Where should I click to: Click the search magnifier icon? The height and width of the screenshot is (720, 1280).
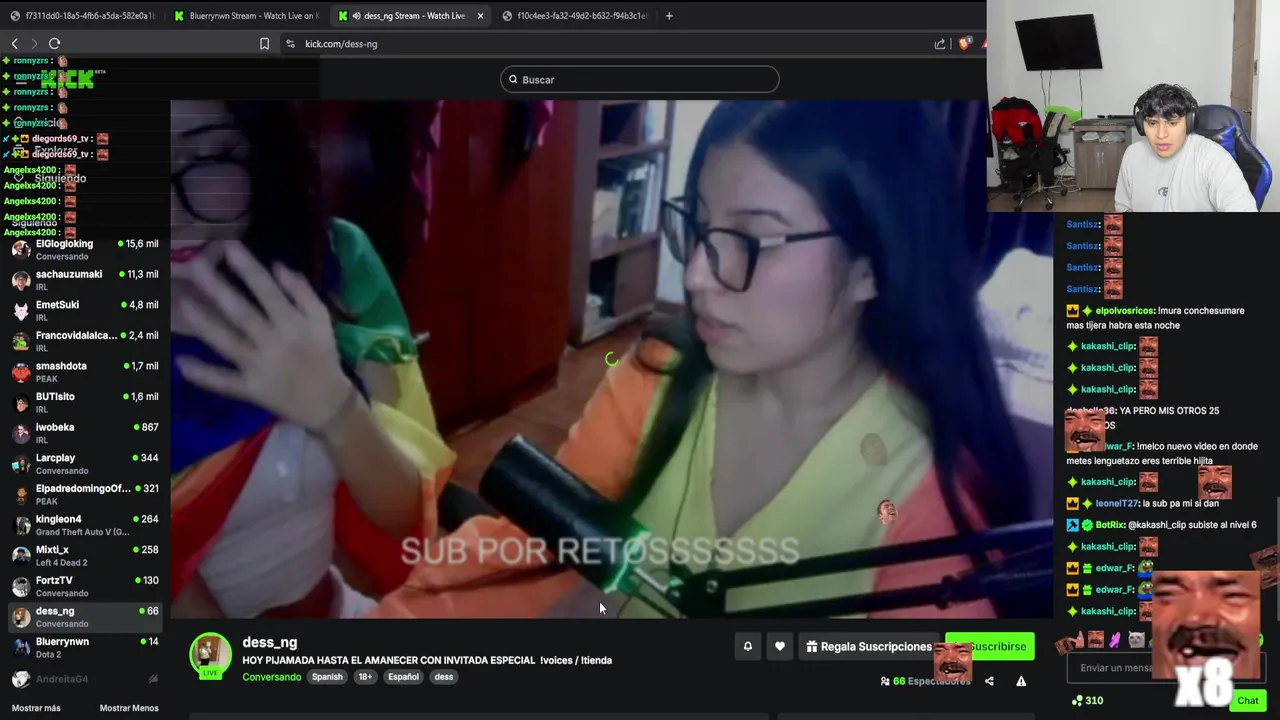click(x=513, y=80)
